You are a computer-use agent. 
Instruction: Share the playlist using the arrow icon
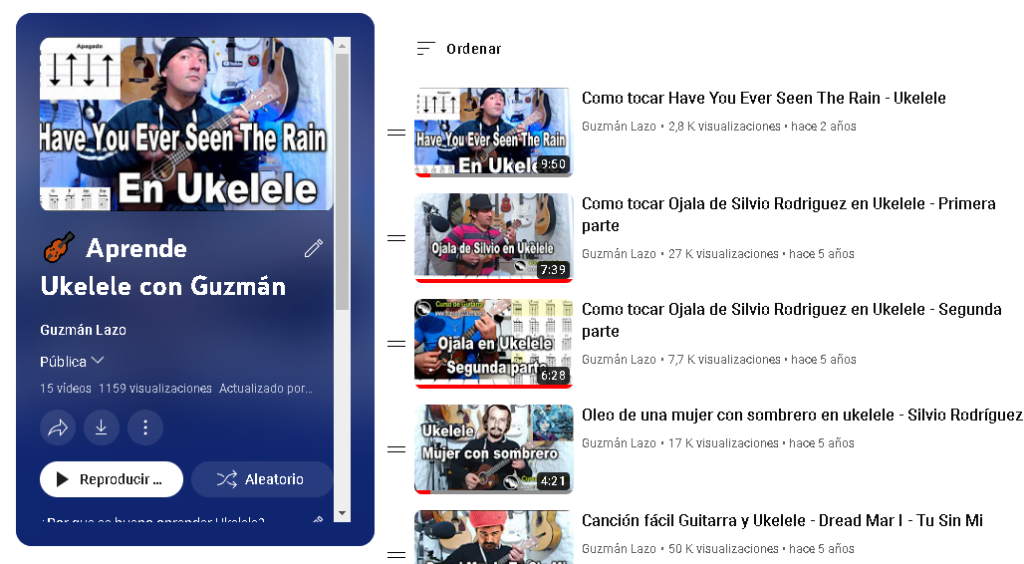point(58,428)
